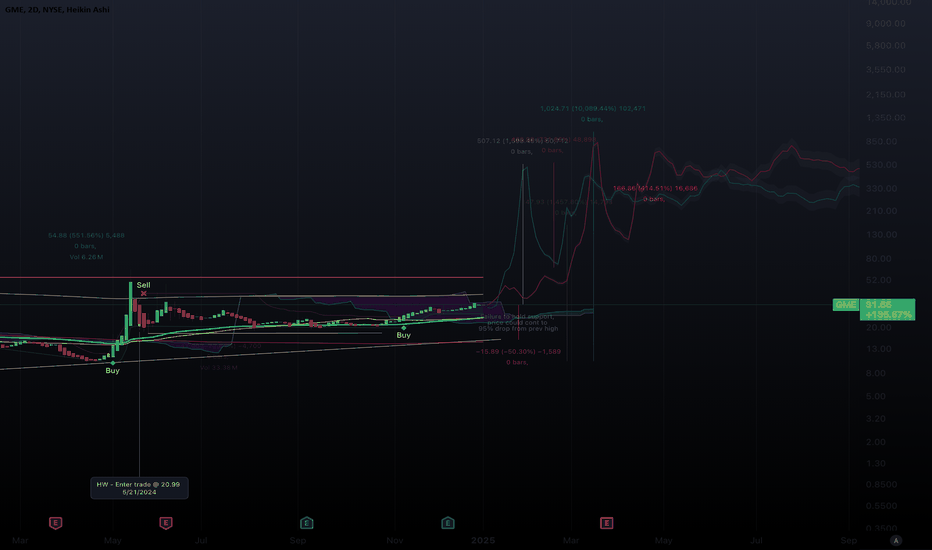932x550 pixels.
Task: Click the 2025 label on time axis
Action: pos(483,540)
